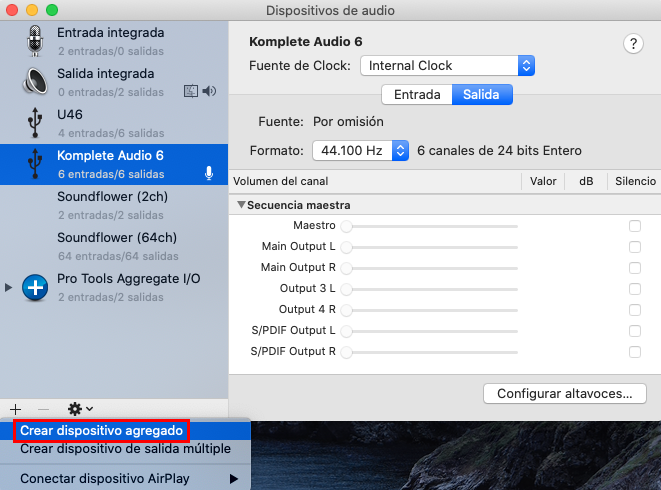
Task: Mute the Output 3 L channel
Action: [x=635, y=289]
